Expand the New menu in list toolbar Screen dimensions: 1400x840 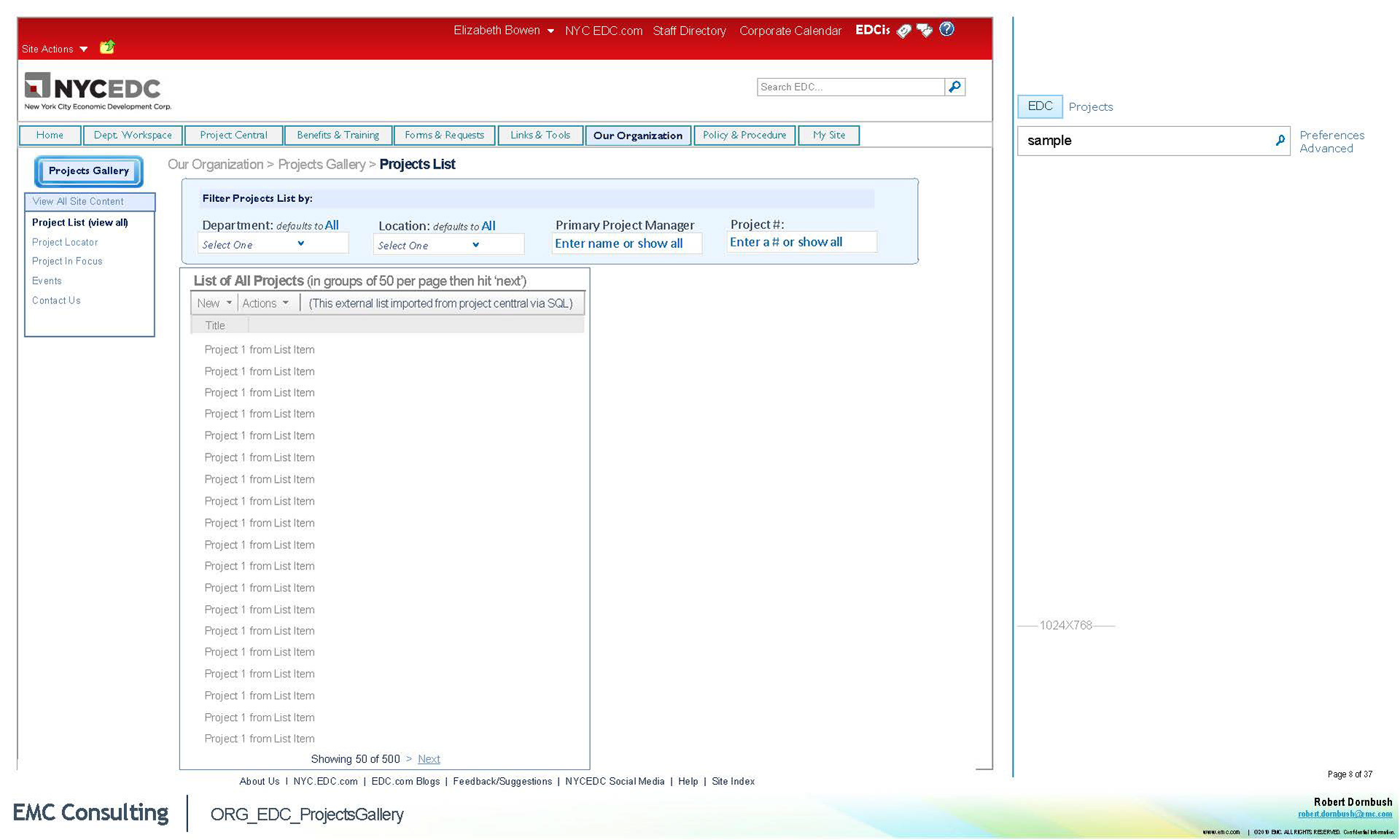coord(229,303)
